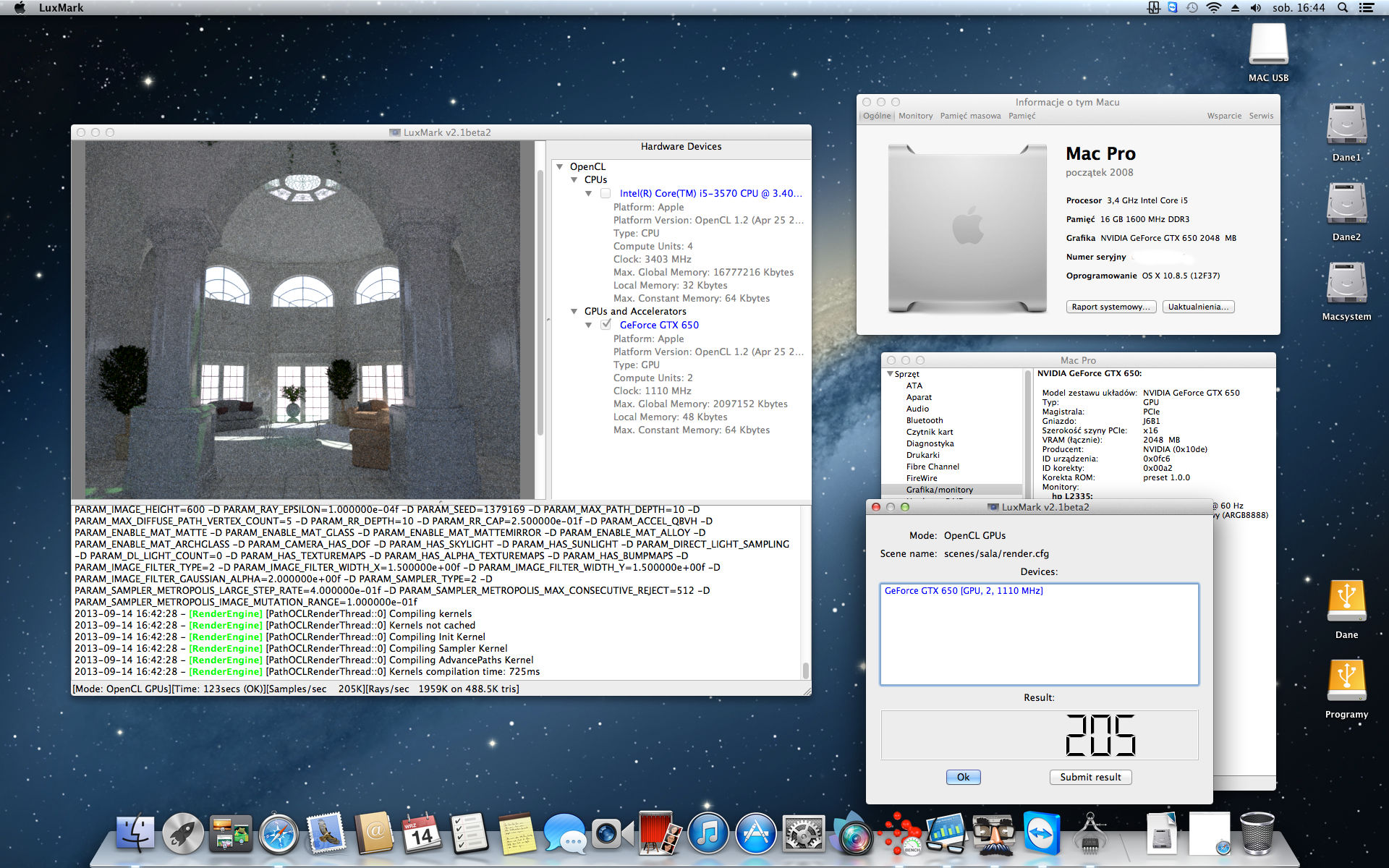1389x868 pixels.
Task: Enable the Intel Core i5-3570 CPU checkbox
Action: pyautogui.click(x=606, y=193)
